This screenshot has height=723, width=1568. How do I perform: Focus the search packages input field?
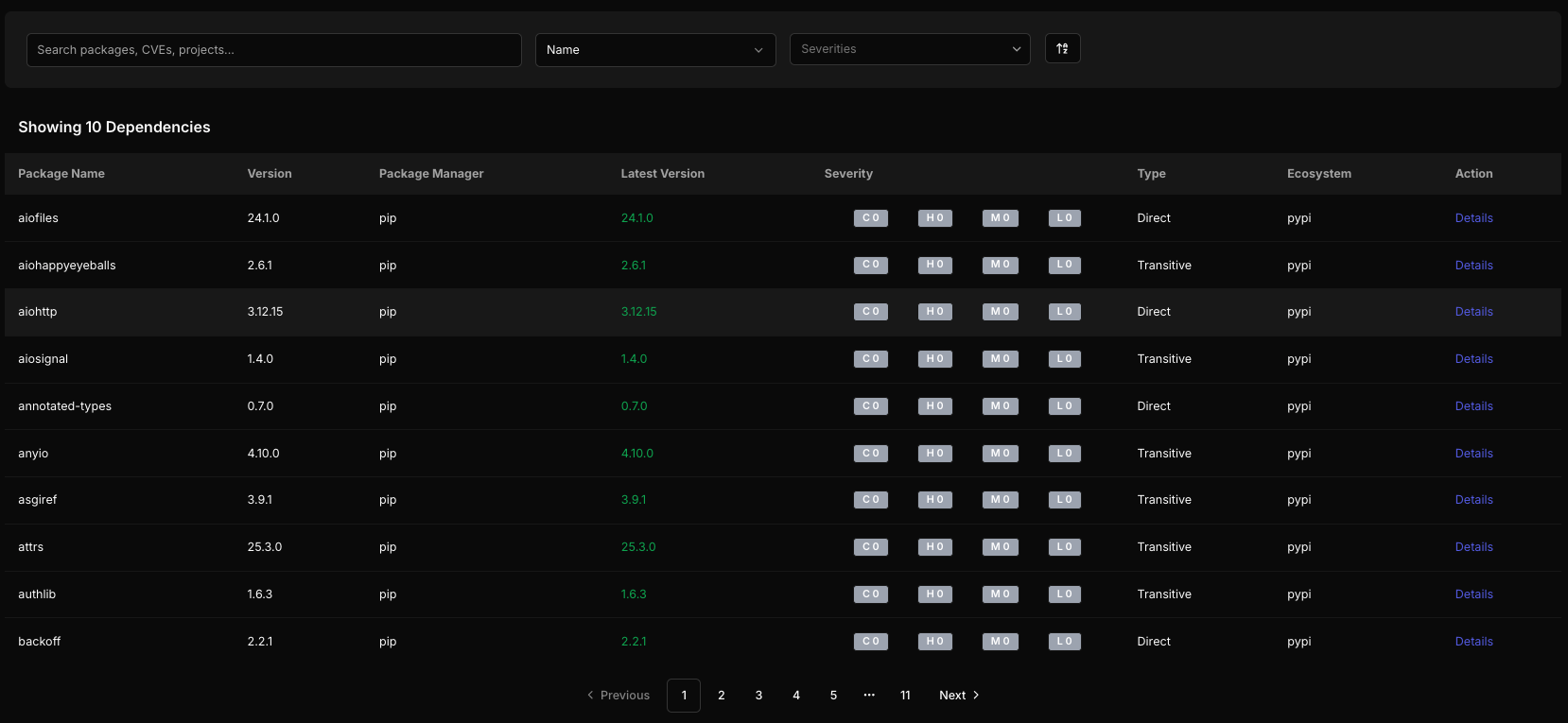tap(274, 50)
